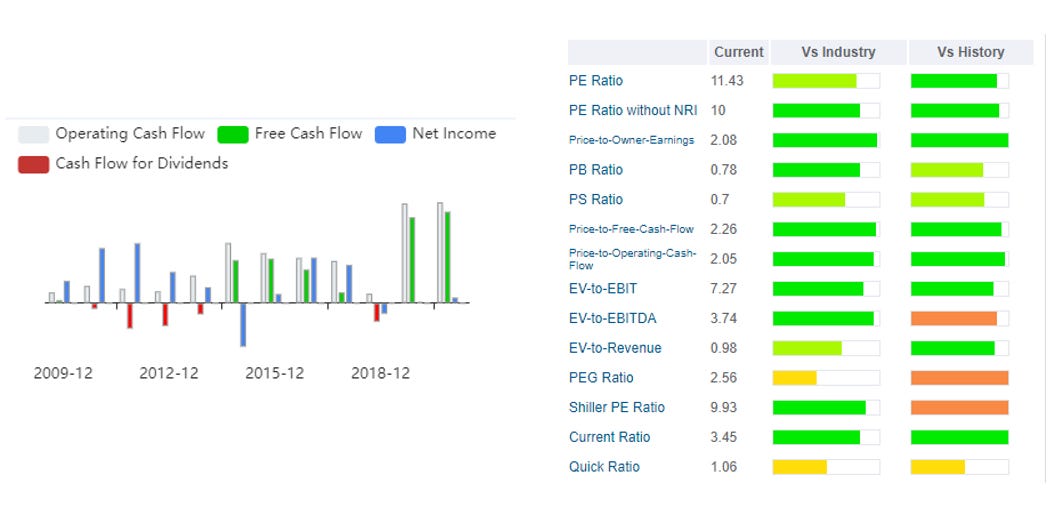Open the PE Ratio without NRI link
1048x521 pixels.
(x=633, y=110)
